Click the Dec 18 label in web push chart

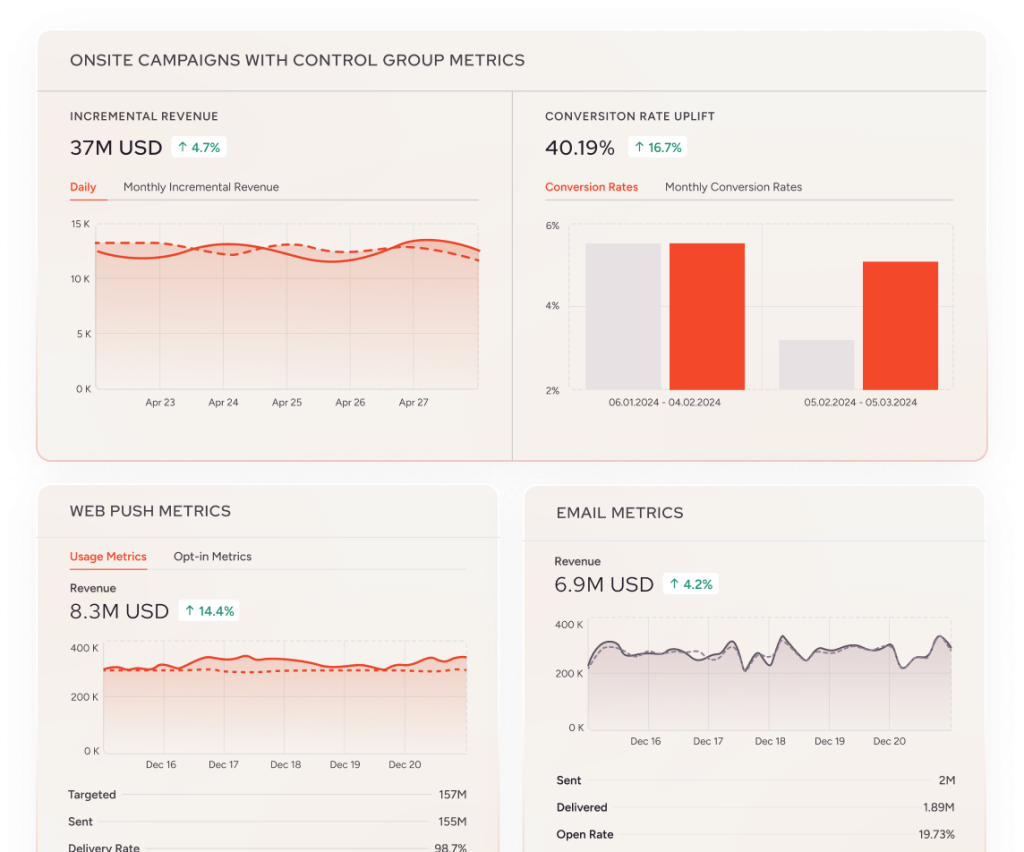tap(285, 765)
